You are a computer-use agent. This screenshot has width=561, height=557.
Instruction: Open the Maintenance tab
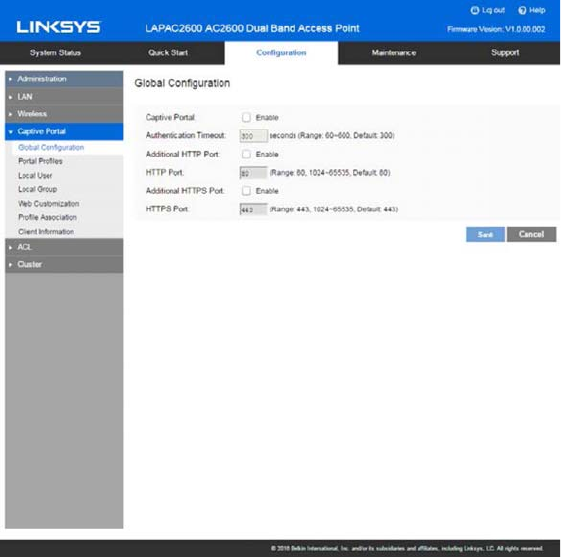pyautogui.click(x=394, y=53)
